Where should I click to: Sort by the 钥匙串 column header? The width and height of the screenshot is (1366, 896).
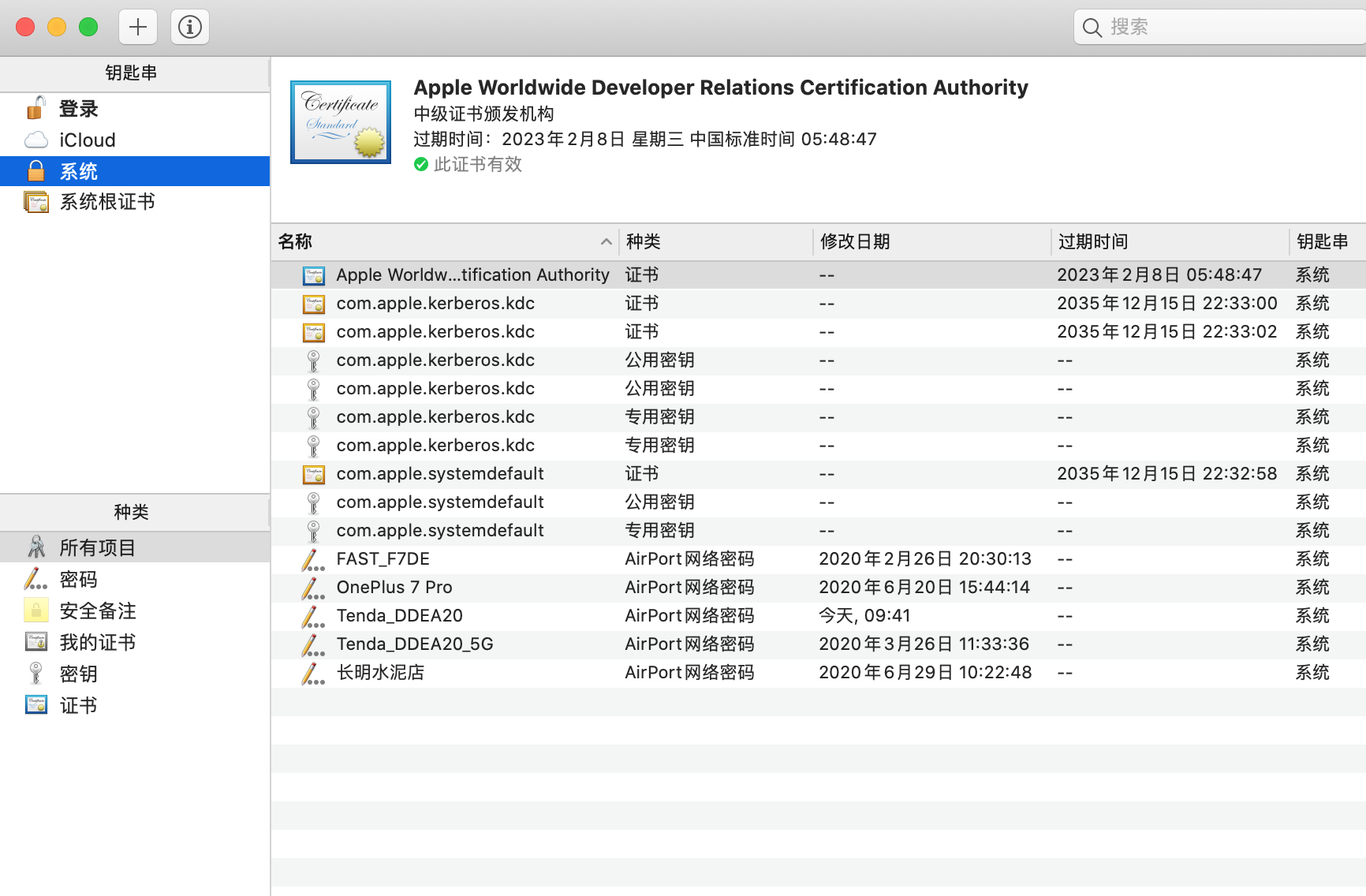pos(1328,241)
